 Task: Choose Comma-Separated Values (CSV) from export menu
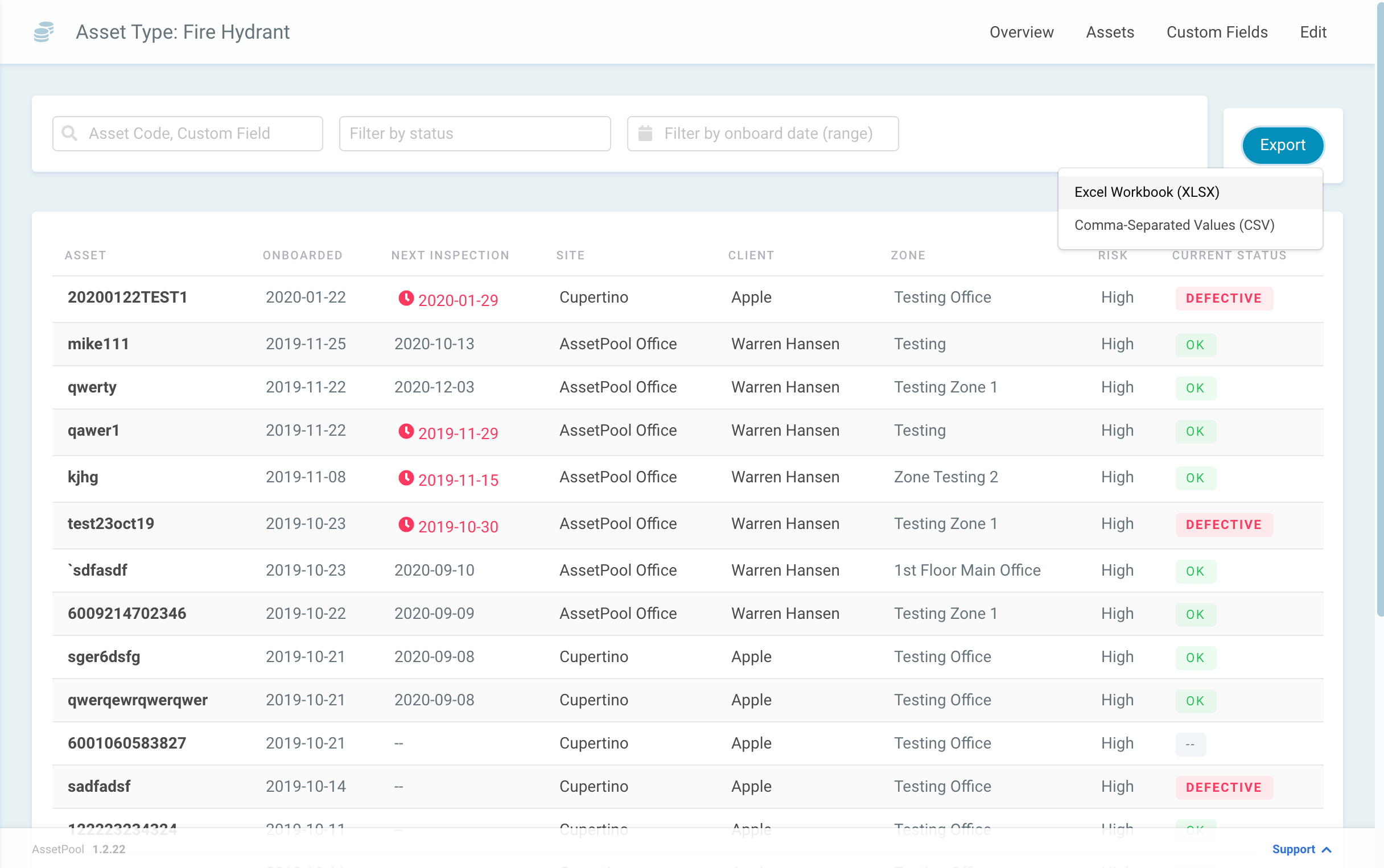pyautogui.click(x=1174, y=225)
